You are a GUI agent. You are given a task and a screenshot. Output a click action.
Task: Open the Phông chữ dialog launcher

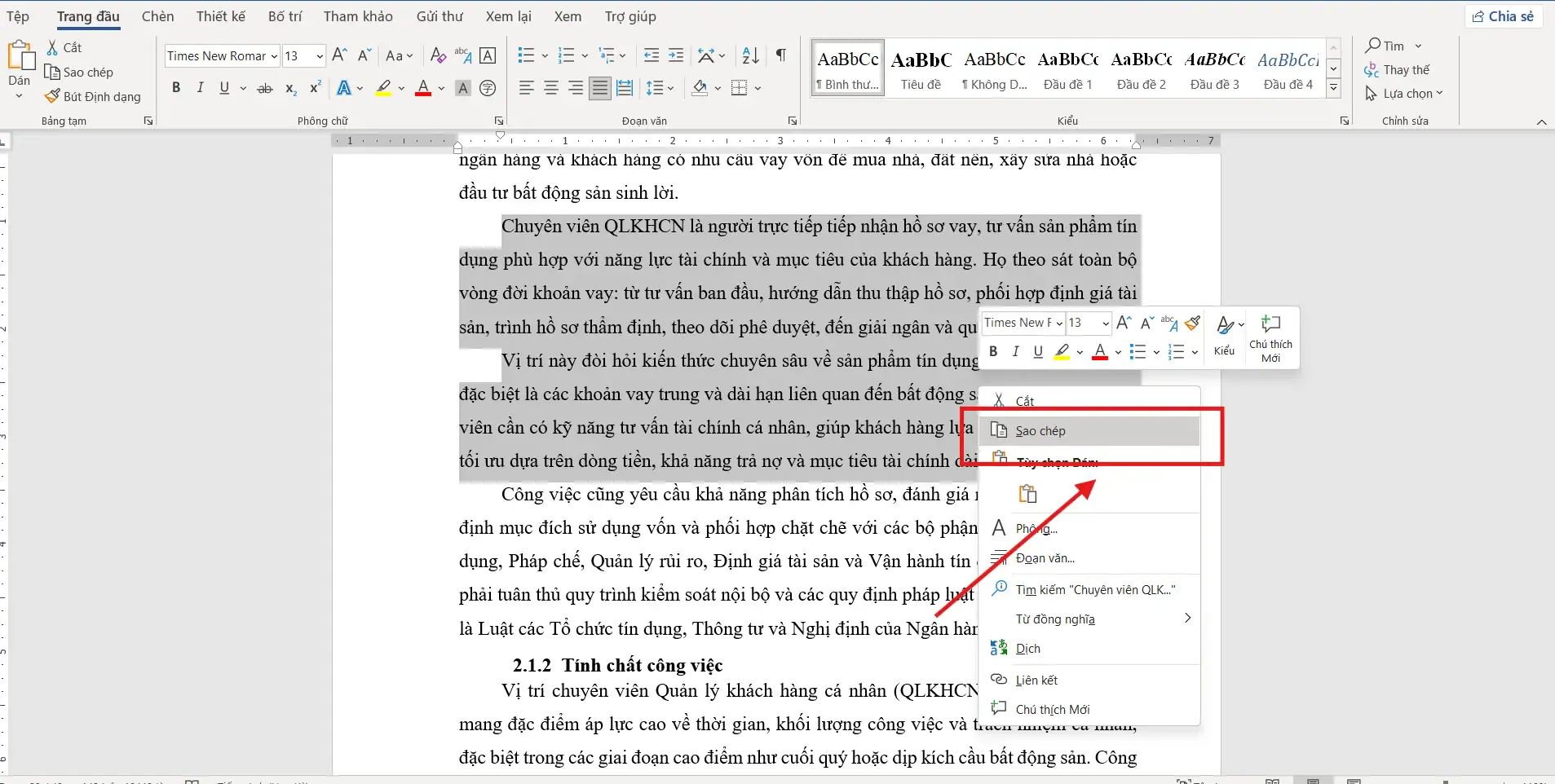pyautogui.click(x=498, y=120)
